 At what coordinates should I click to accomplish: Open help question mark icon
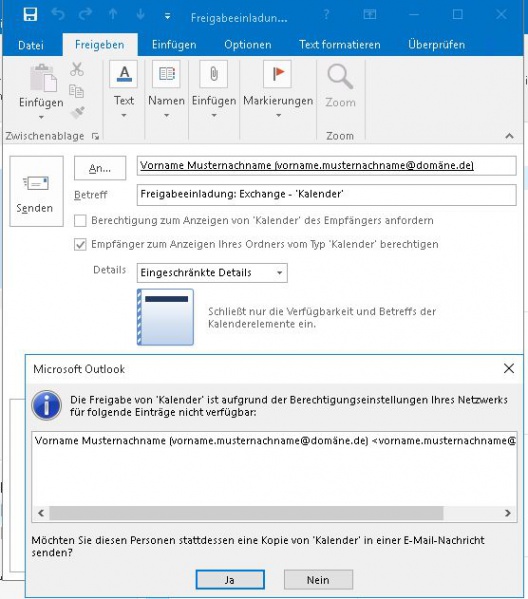coord(326,15)
